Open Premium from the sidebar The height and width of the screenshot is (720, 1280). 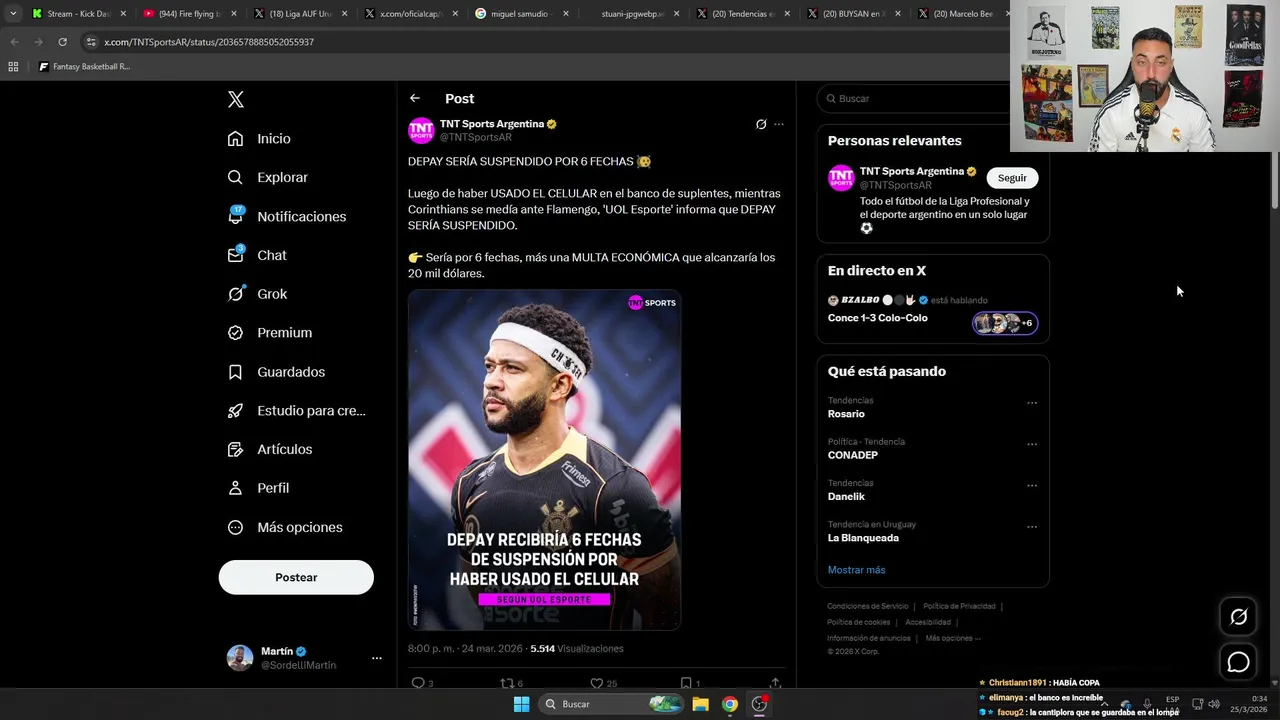(269, 333)
